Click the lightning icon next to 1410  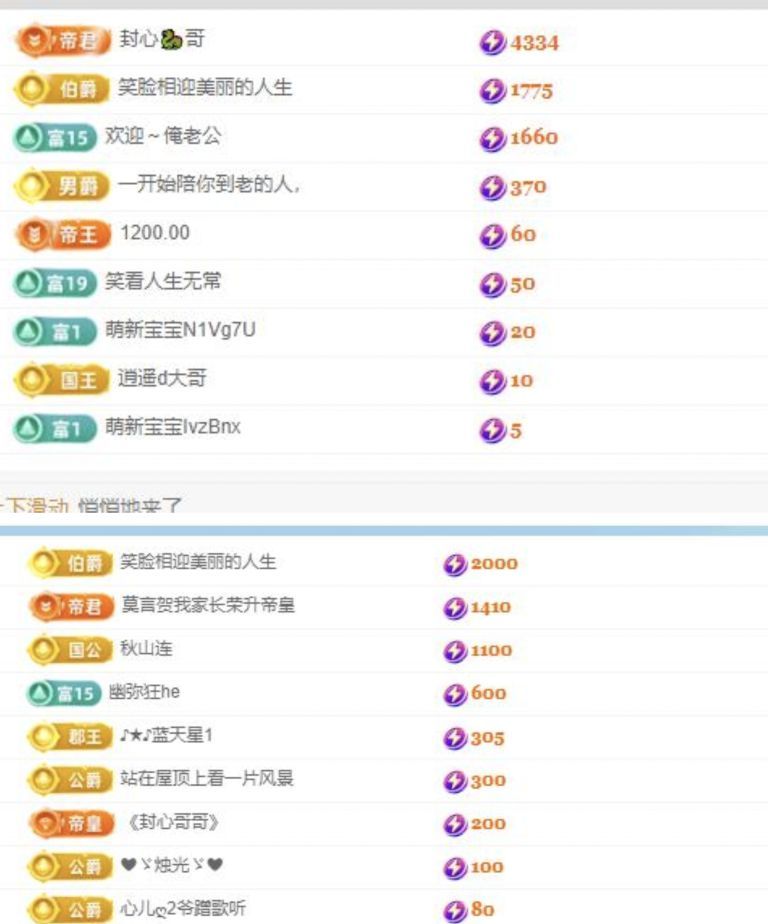point(455,608)
